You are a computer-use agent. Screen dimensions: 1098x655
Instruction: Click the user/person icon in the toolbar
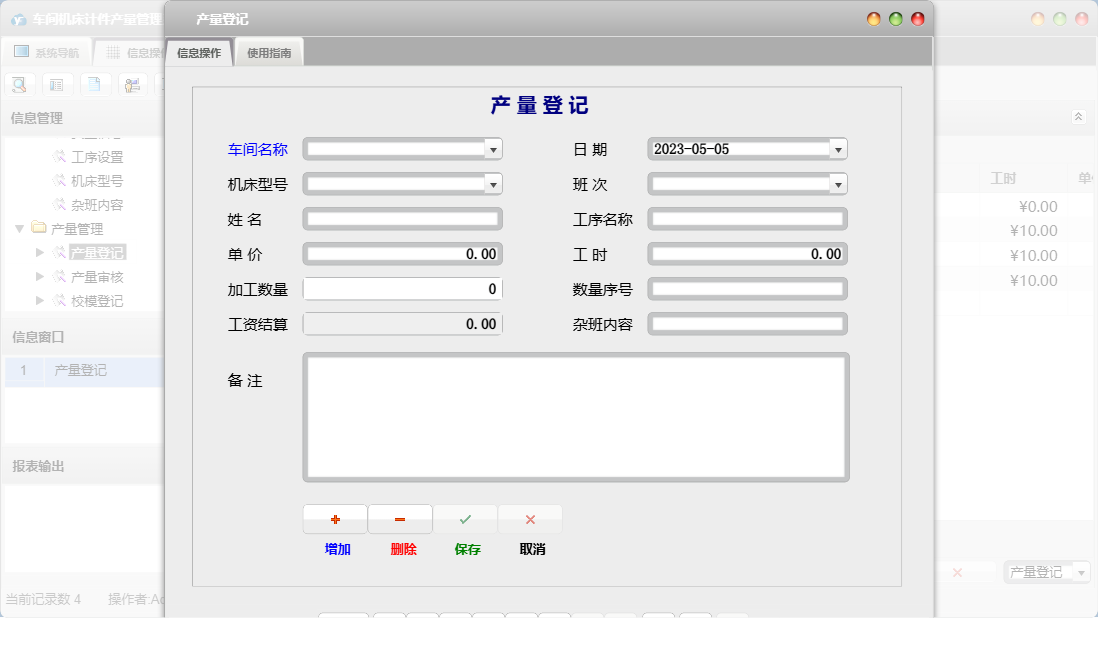coord(132,84)
